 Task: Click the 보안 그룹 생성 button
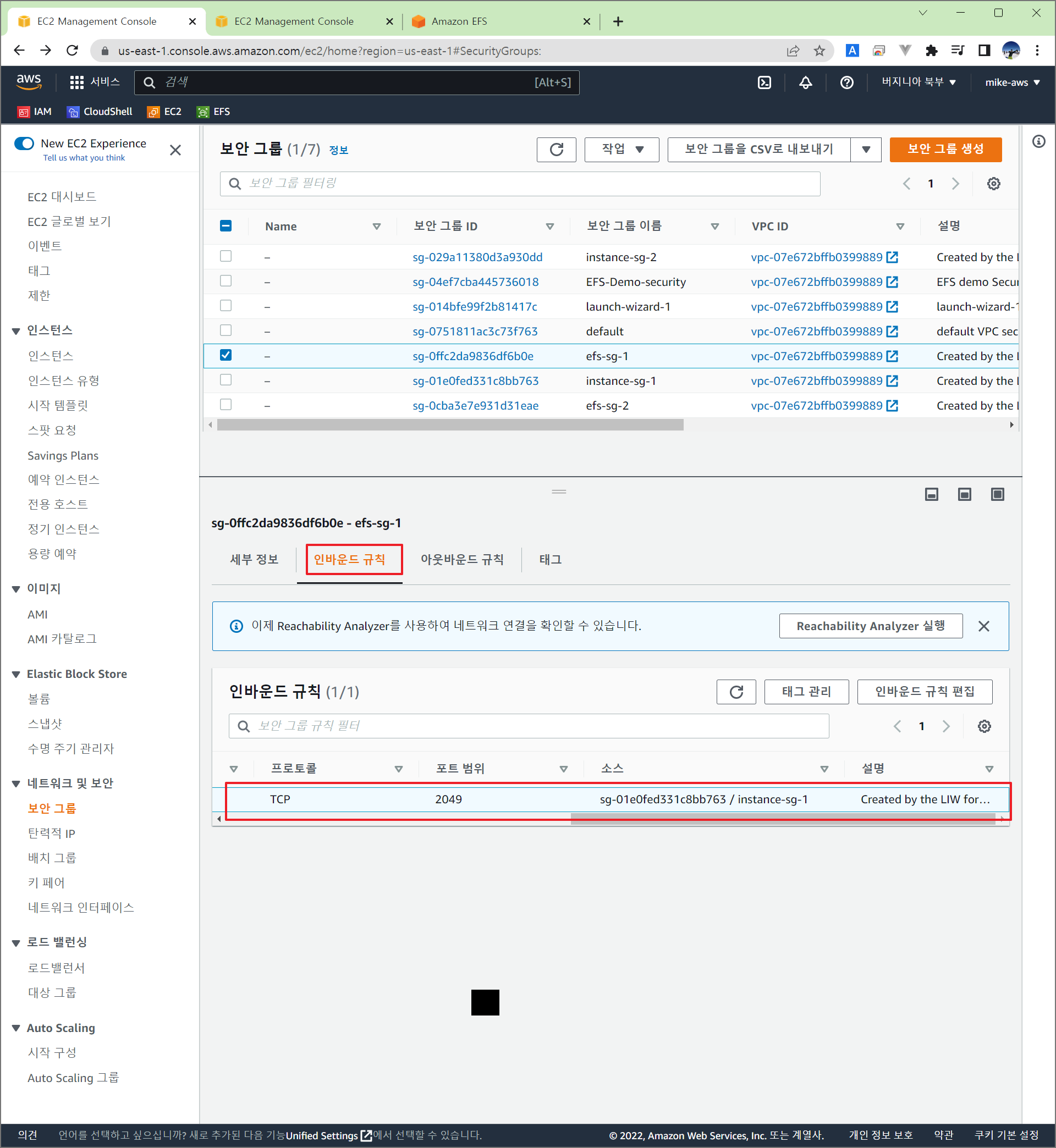[x=945, y=150]
